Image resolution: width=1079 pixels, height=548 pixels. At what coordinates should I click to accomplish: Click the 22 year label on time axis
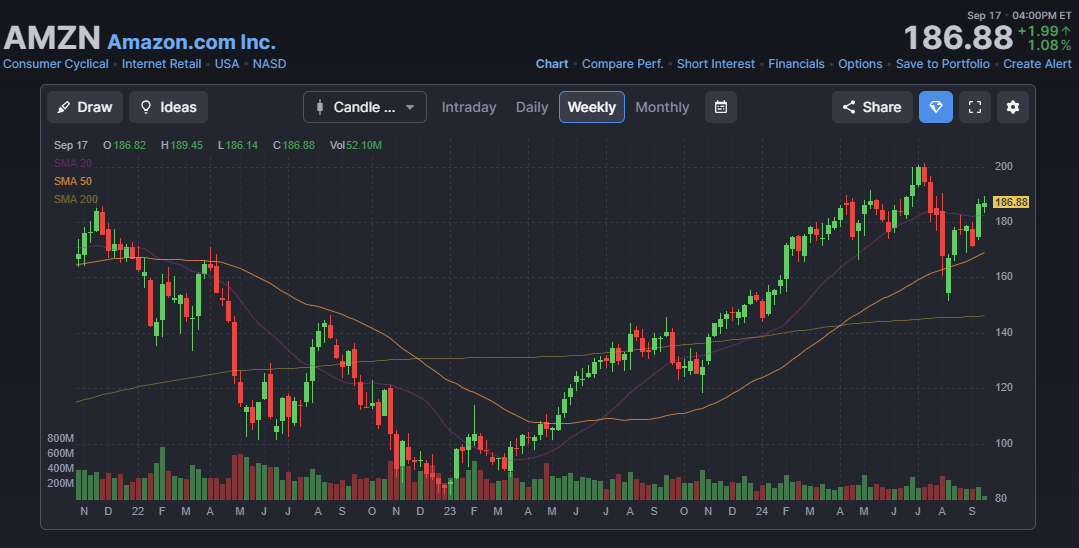click(x=138, y=512)
